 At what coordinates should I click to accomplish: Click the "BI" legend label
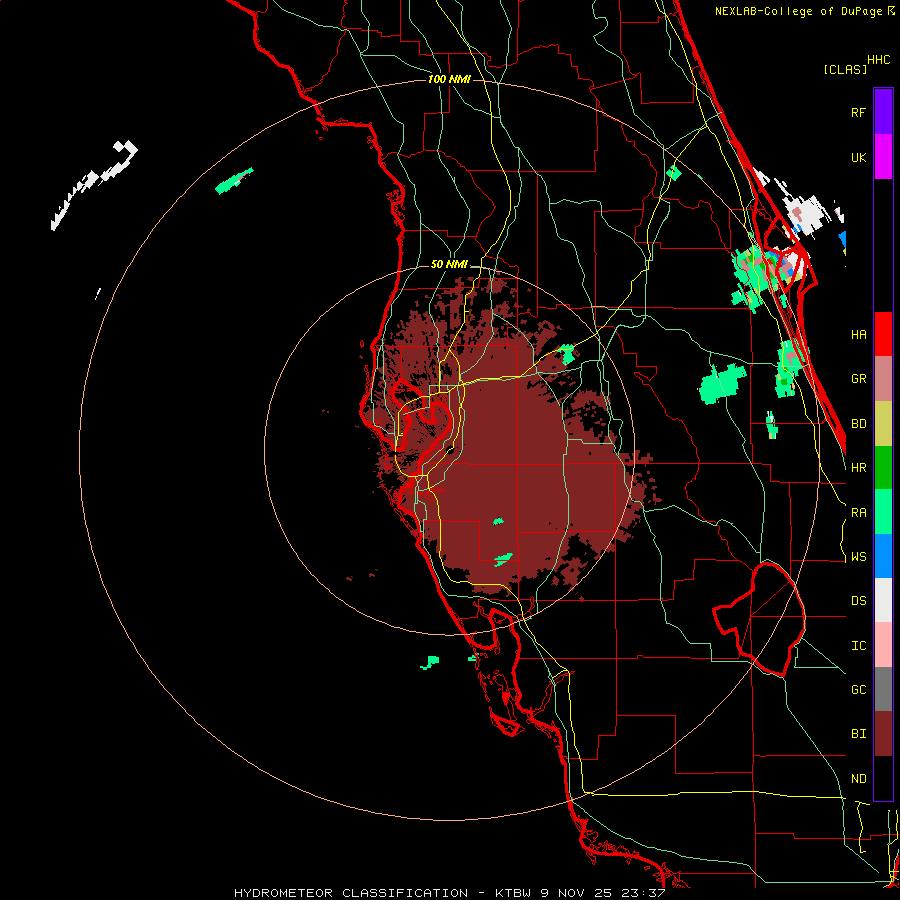point(859,734)
